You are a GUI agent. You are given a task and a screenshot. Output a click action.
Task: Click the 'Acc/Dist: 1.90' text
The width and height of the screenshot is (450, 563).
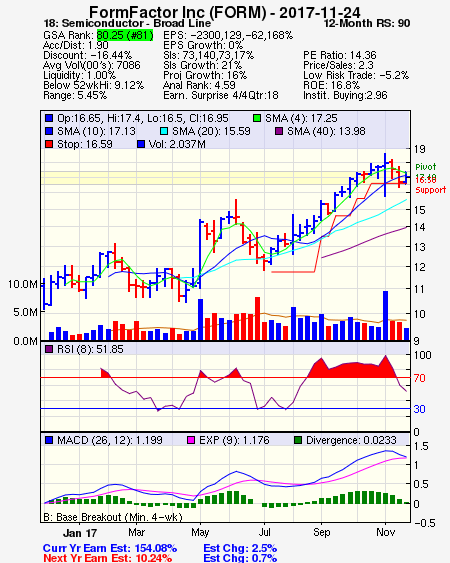point(76,45)
